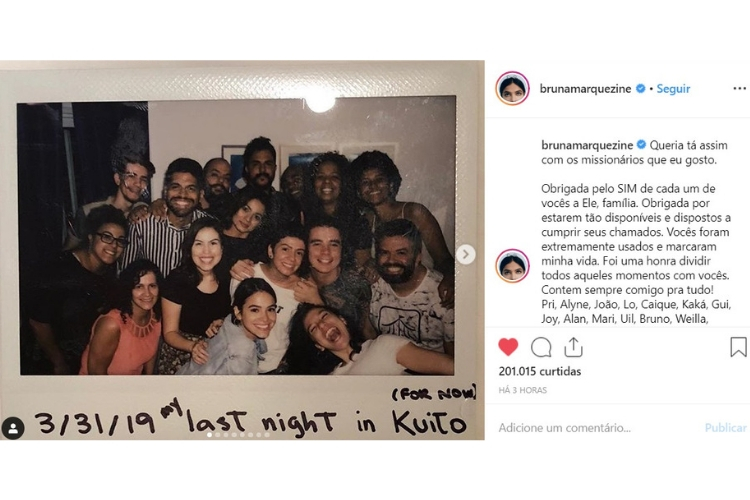
Task: Show tagged people via the person icon
Action: 13,428
